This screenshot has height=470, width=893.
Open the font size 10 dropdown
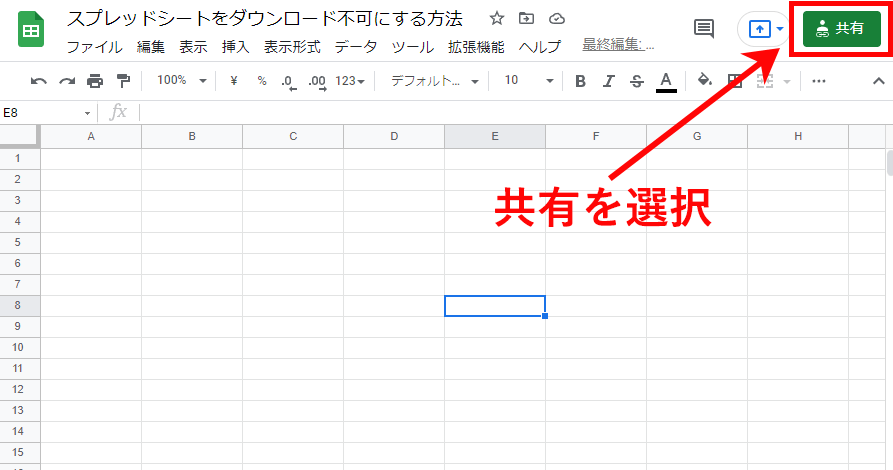point(529,81)
